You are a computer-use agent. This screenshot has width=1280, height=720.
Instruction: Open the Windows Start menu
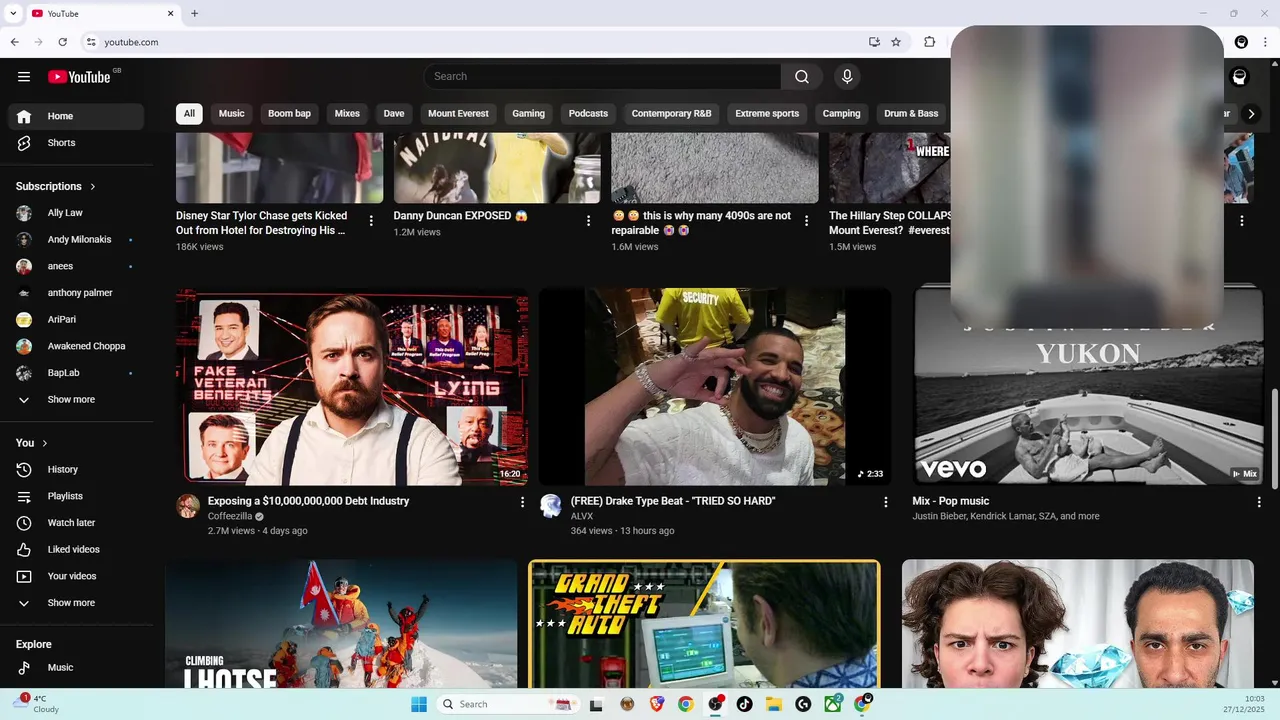[x=419, y=704]
